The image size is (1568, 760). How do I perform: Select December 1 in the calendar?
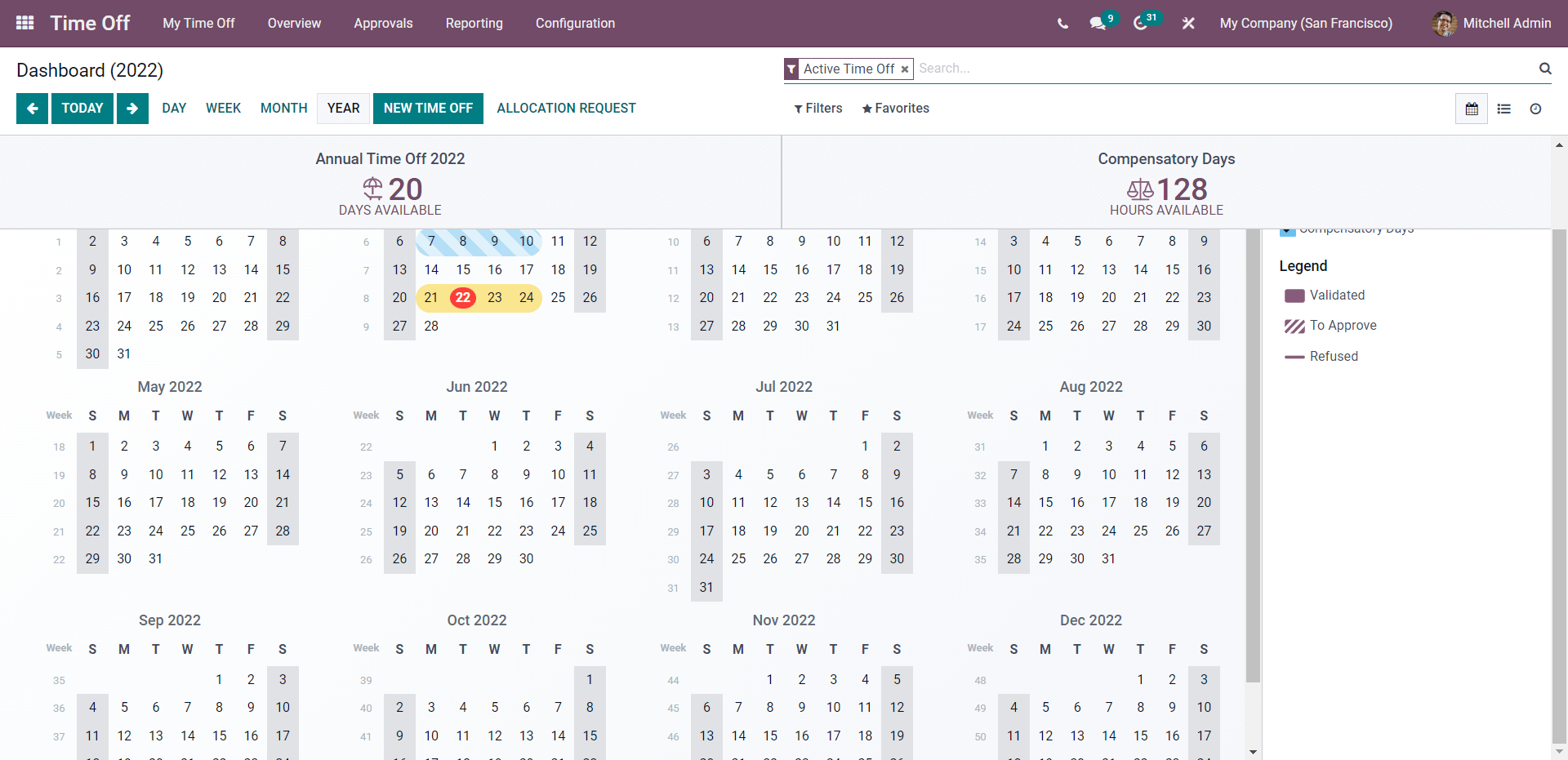click(x=1141, y=680)
